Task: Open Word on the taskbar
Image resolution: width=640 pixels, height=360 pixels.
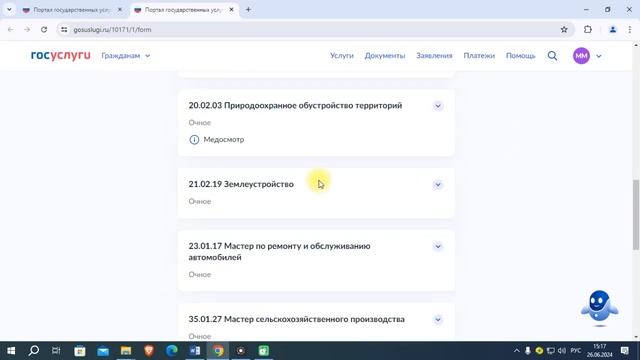Action: click(x=195, y=351)
